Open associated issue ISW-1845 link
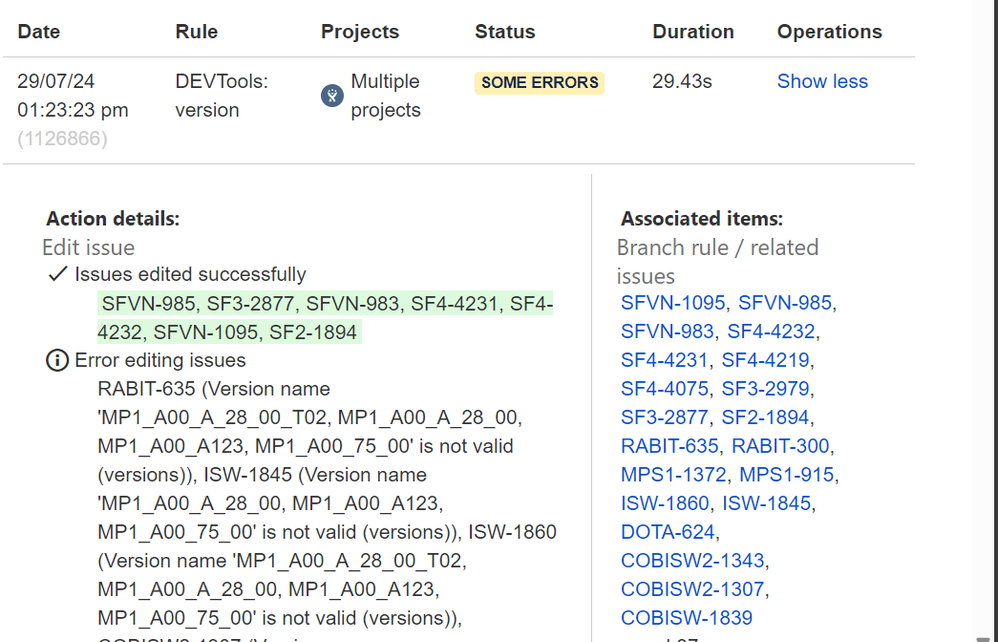Viewport: 998px width, 642px height. tap(766, 503)
